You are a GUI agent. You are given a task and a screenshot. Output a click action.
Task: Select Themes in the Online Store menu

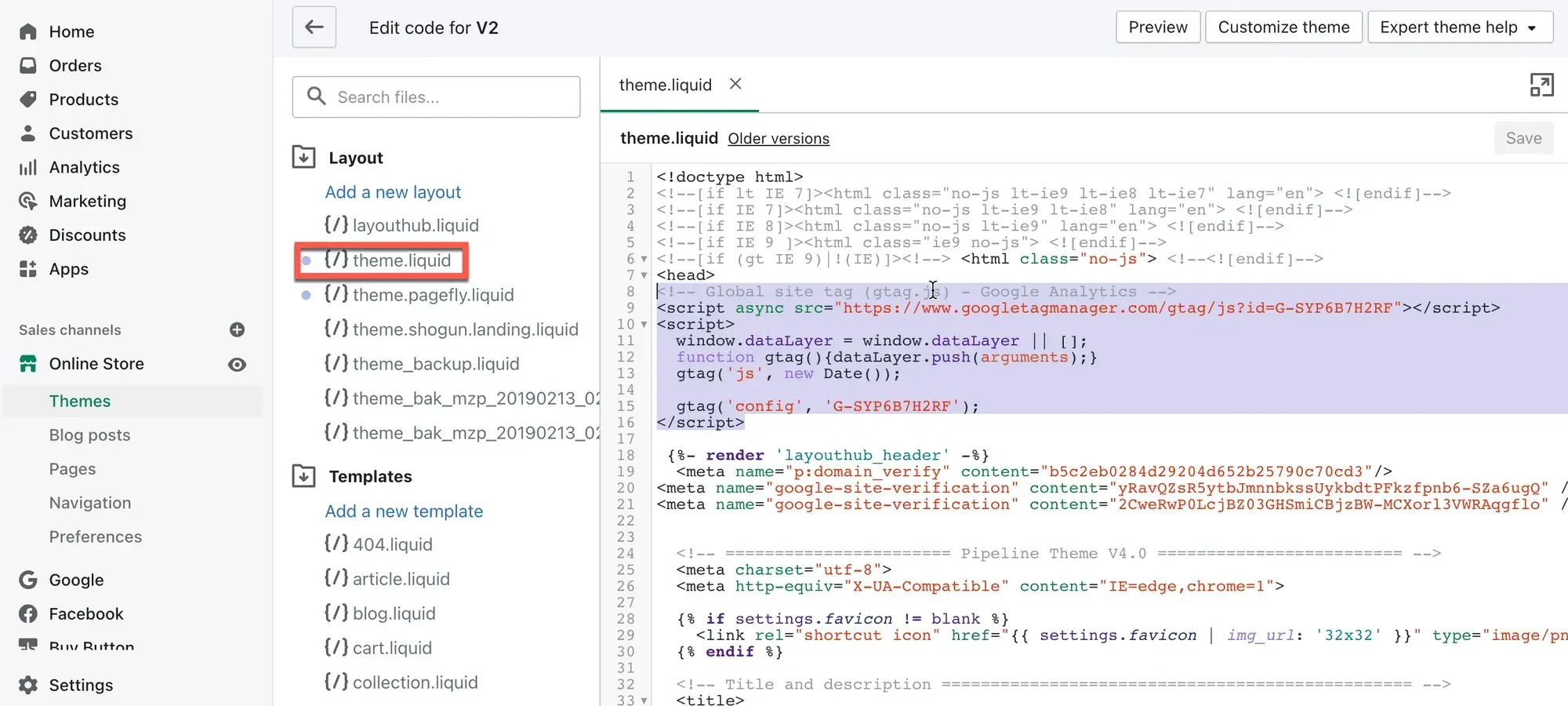click(79, 401)
